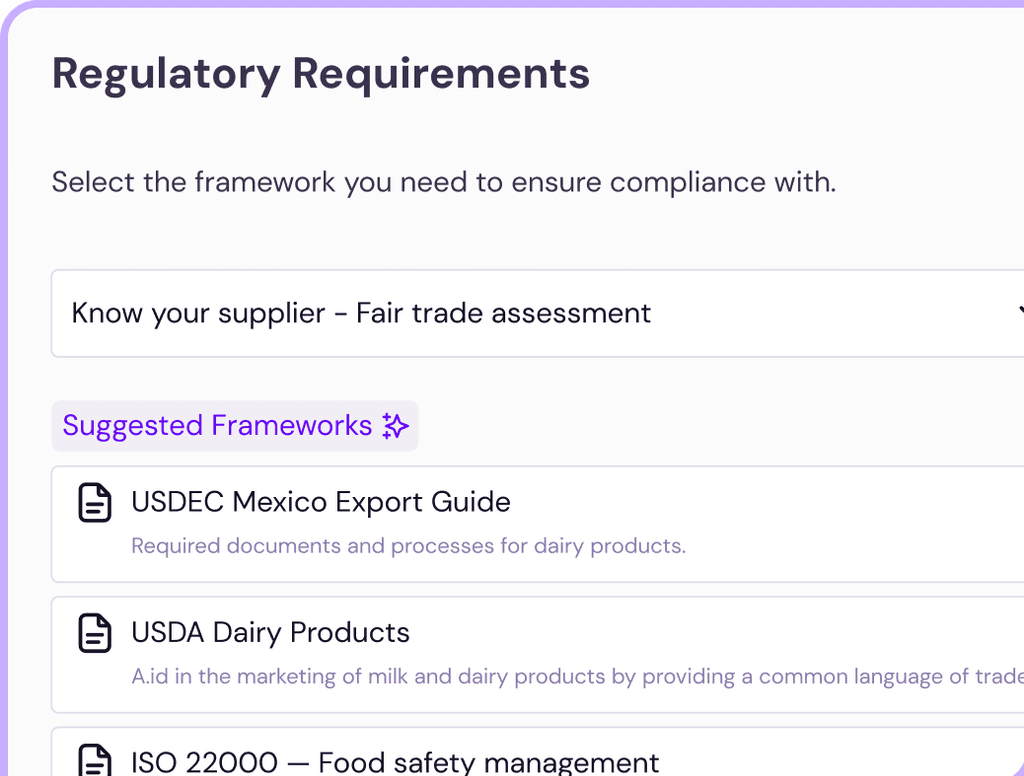Click the document icon beside ISO 22000
The width and height of the screenshot is (1024, 776).
[x=93, y=760]
